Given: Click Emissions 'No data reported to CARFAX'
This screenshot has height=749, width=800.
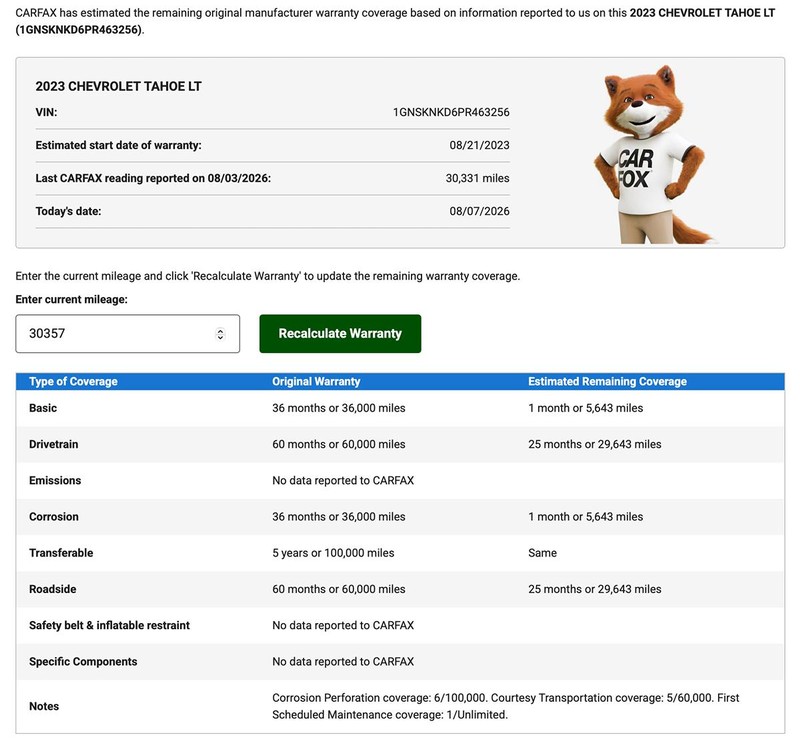Looking at the screenshot, I should [343, 481].
